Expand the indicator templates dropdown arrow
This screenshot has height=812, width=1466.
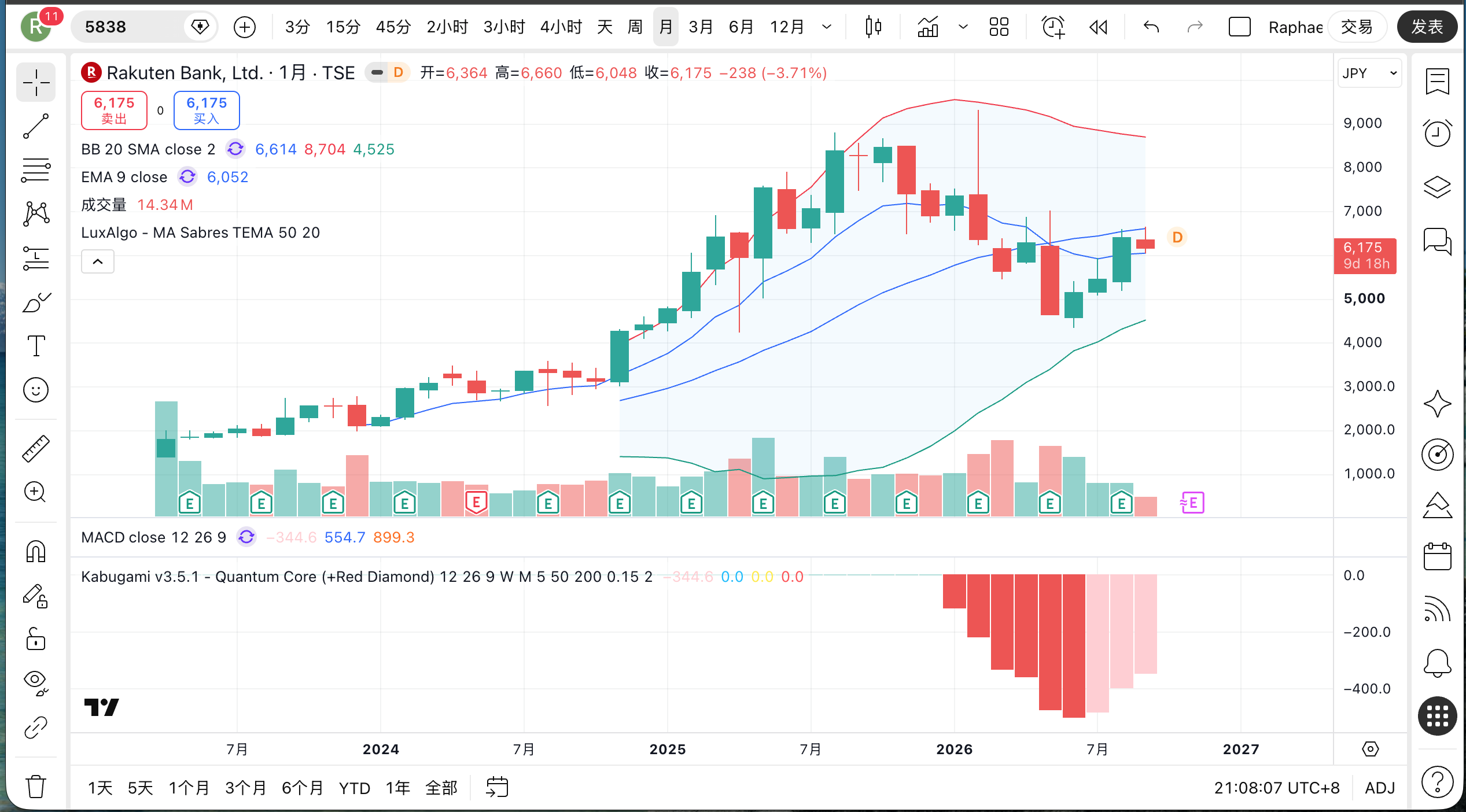coord(963,27)
